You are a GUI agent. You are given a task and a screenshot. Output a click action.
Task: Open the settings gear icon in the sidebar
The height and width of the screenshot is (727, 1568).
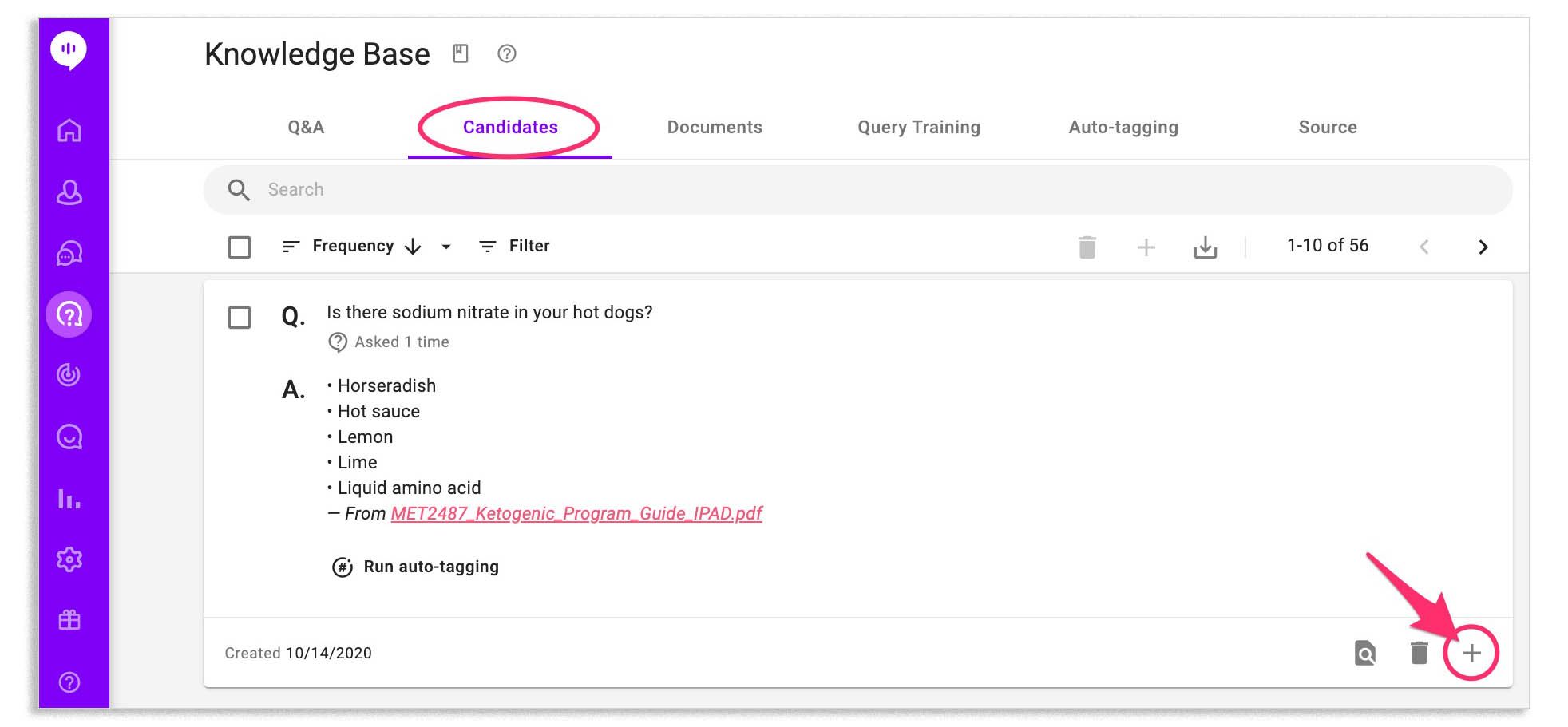[69, 559]
